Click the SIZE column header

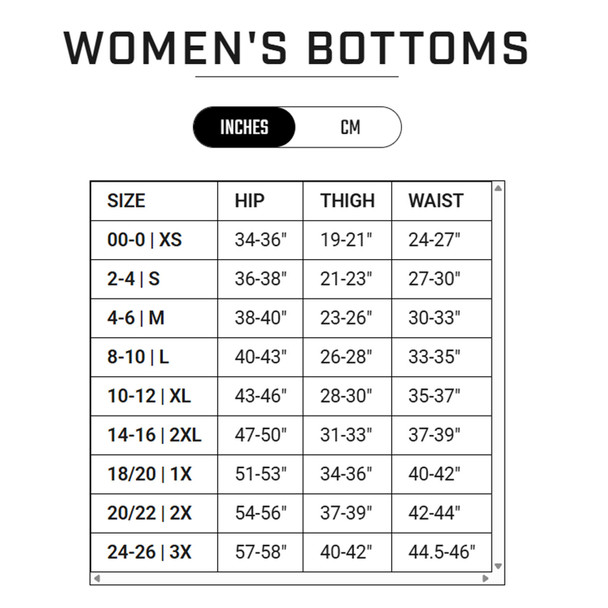(126, 200)
